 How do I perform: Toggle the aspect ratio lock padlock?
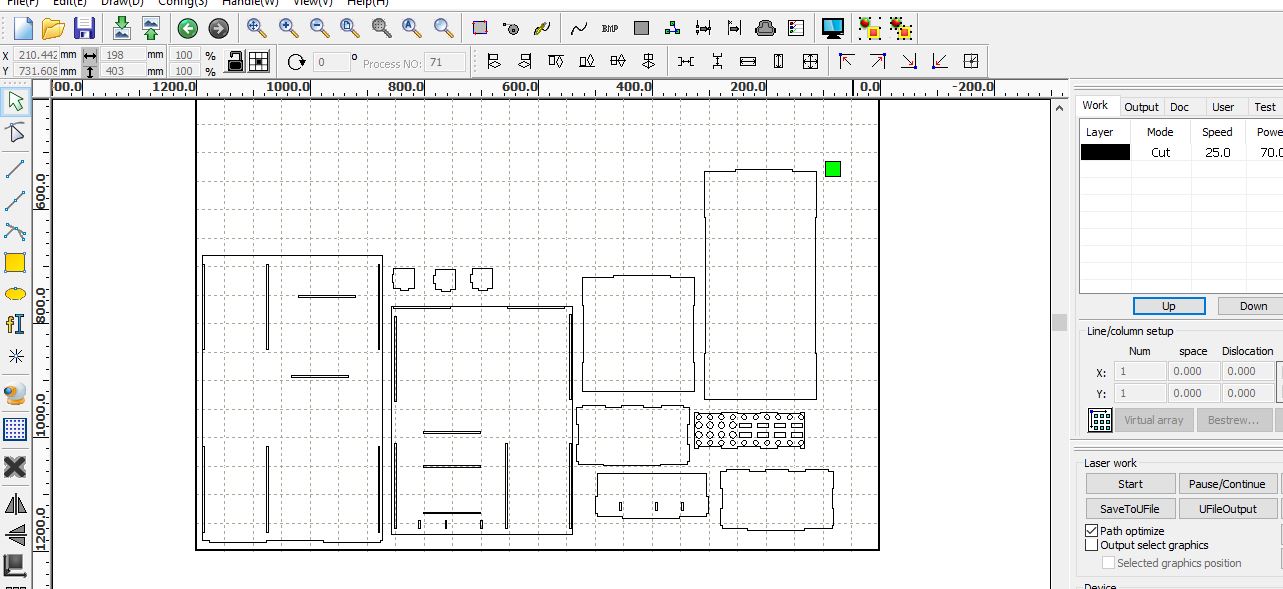click(235, 62)
